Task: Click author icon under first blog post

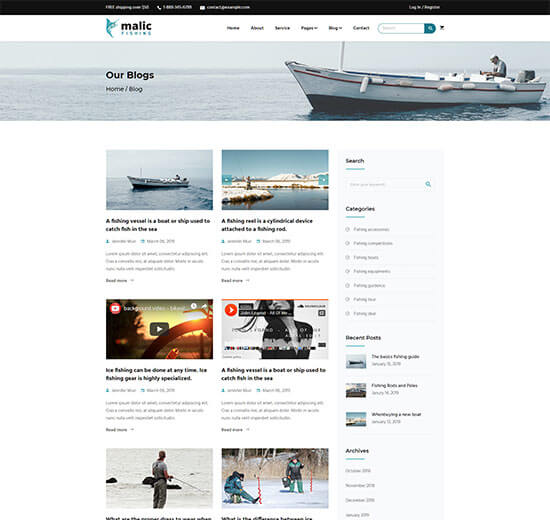Action: coord(108,241)
